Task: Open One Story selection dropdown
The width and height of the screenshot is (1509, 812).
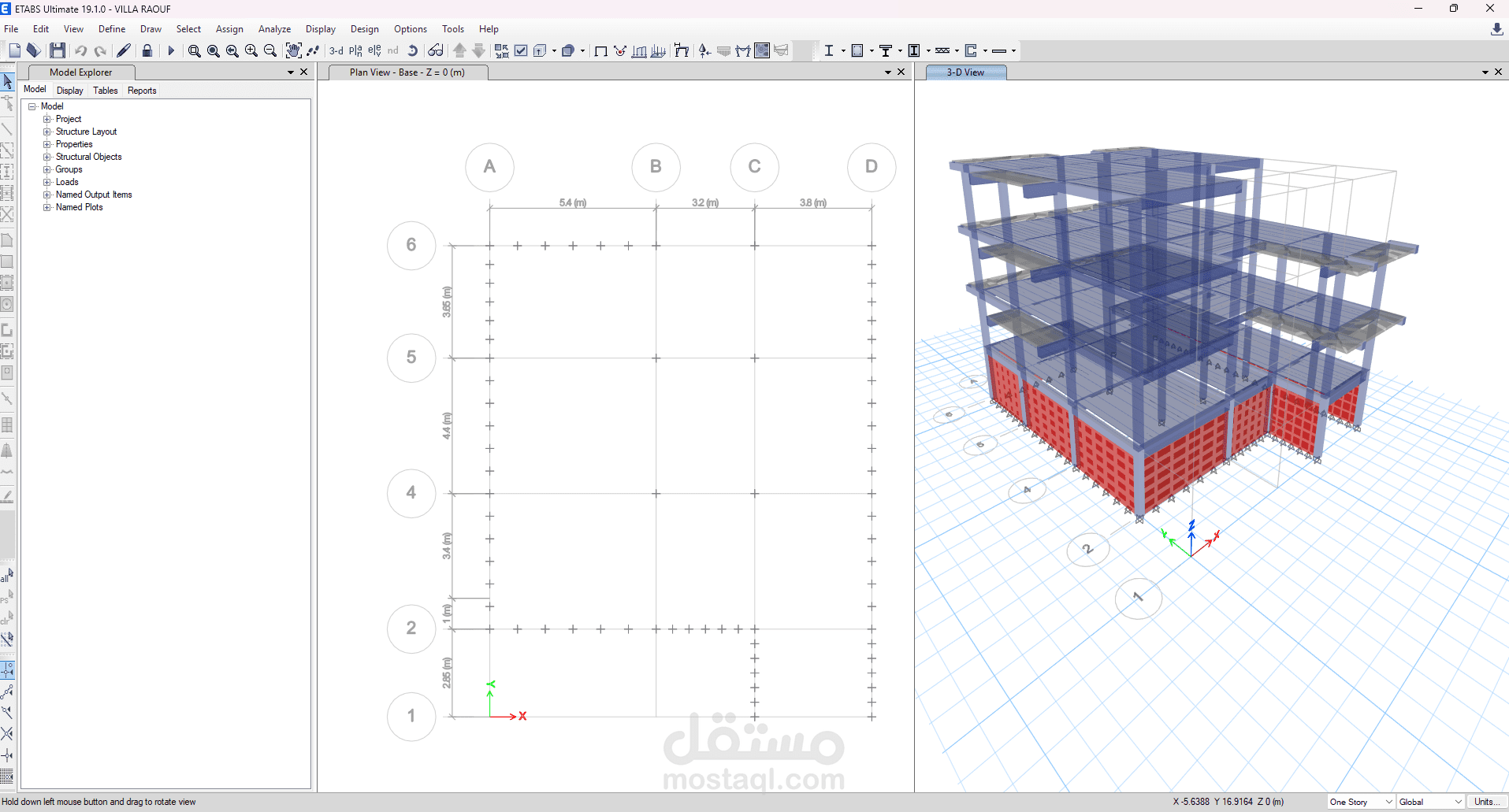Action: pyautogui.click(x=1361, y=802)
